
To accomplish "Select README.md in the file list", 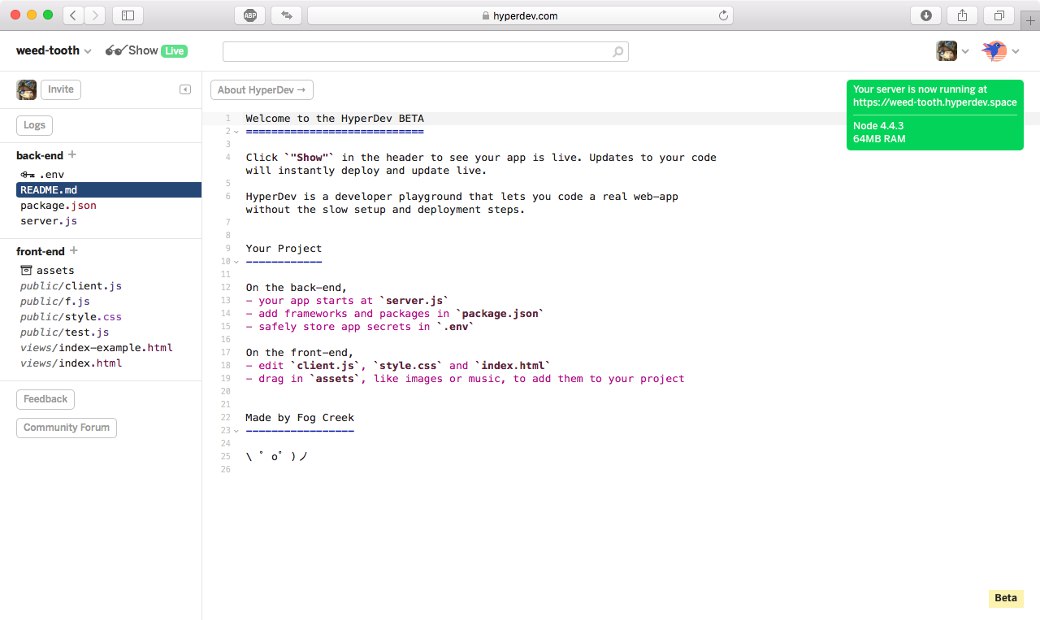I will pyautogui.click(x=109, y=190).
